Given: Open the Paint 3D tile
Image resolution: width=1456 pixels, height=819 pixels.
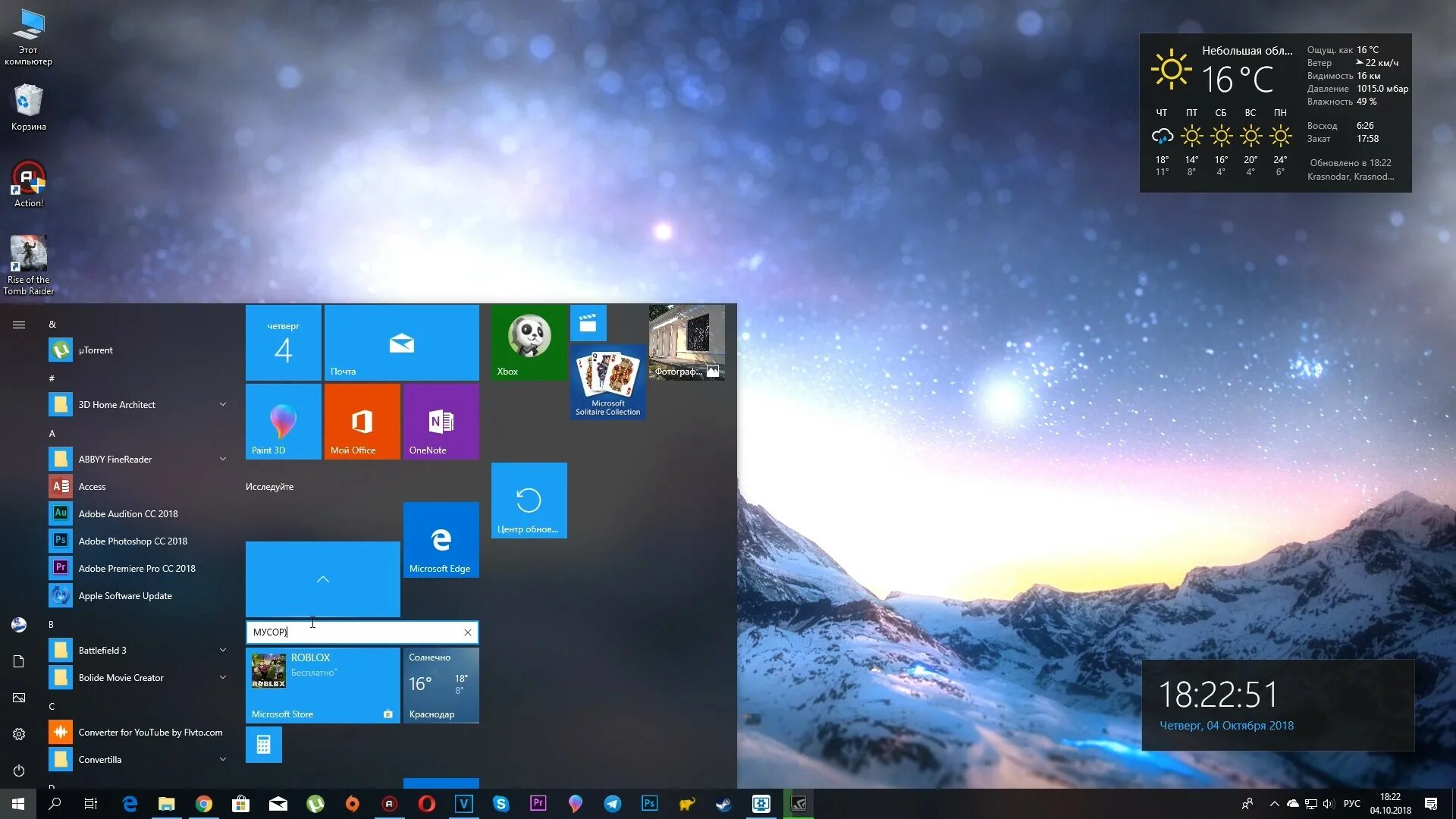Looking at the screenshot, I should (284, 422).
